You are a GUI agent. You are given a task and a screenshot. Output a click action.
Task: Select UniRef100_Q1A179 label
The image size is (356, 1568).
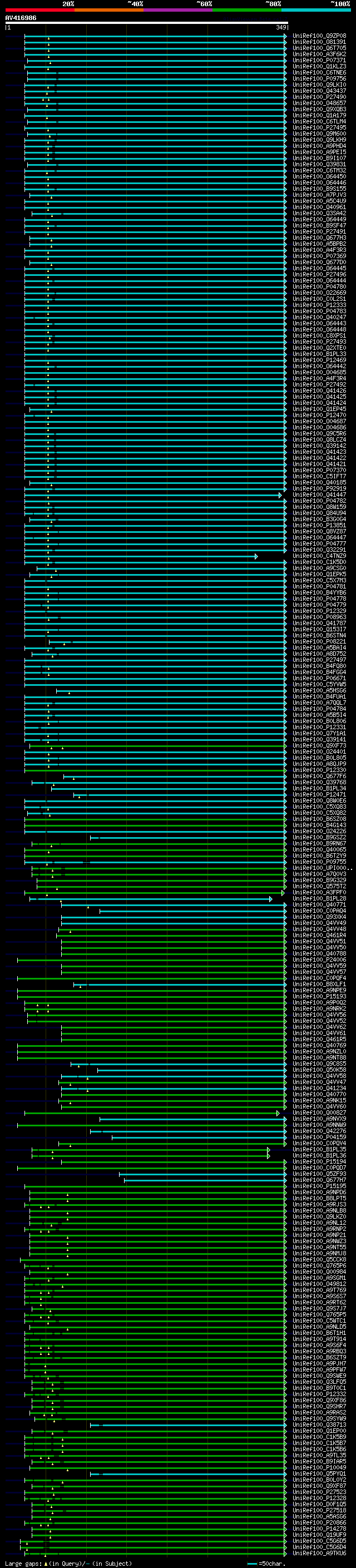(x=319, y=115)
